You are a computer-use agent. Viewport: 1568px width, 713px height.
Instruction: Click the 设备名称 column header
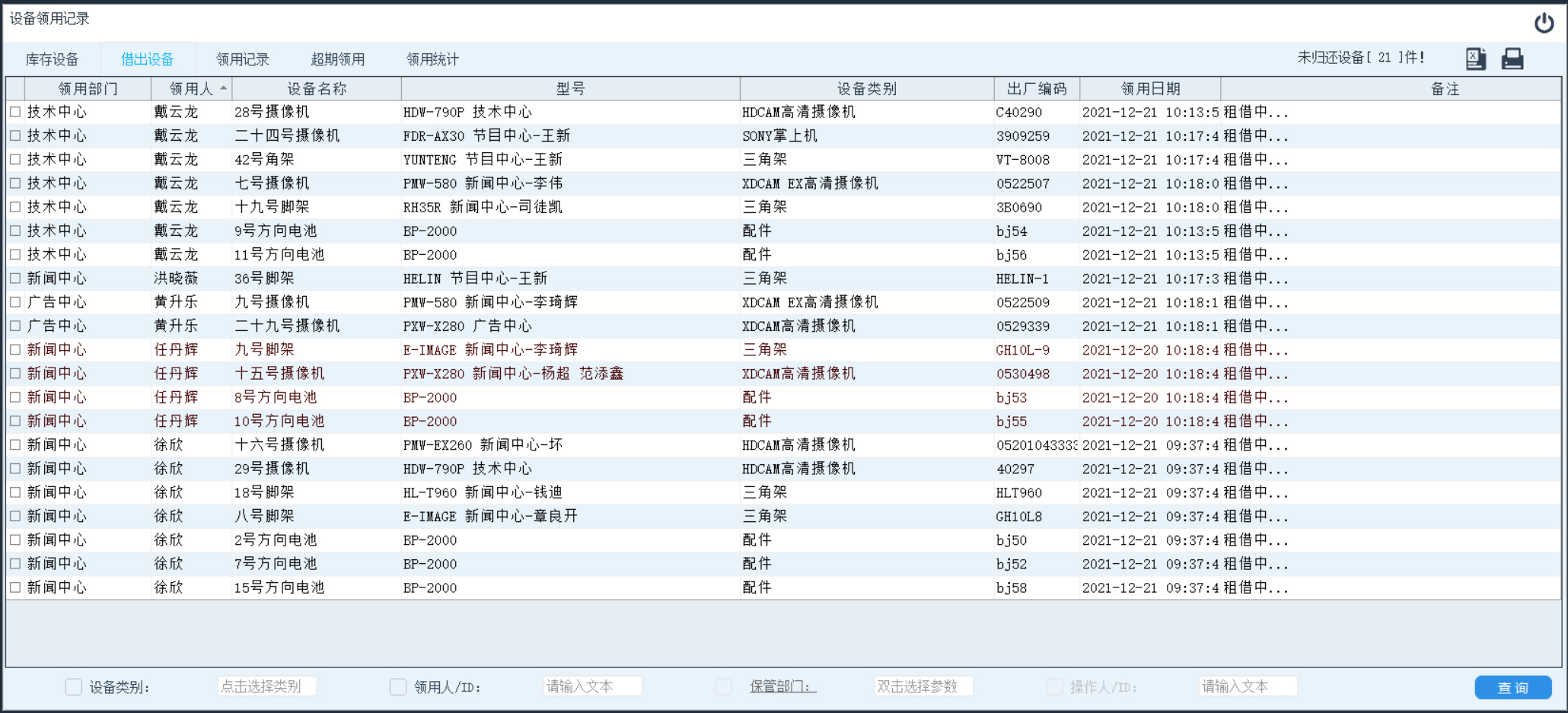(x=317, y=89)
